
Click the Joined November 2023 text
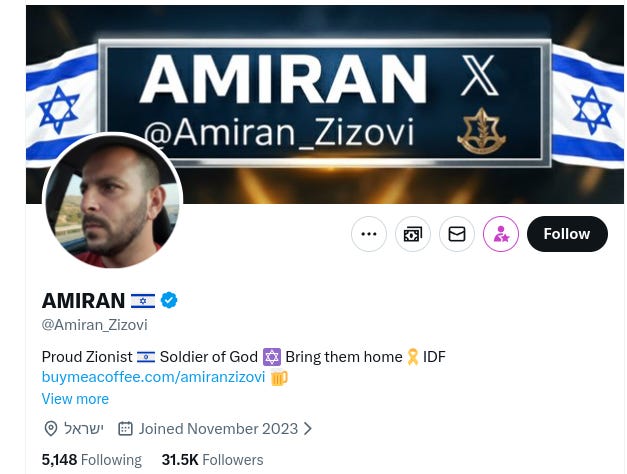pyautogui.click(x=218, y=429)
